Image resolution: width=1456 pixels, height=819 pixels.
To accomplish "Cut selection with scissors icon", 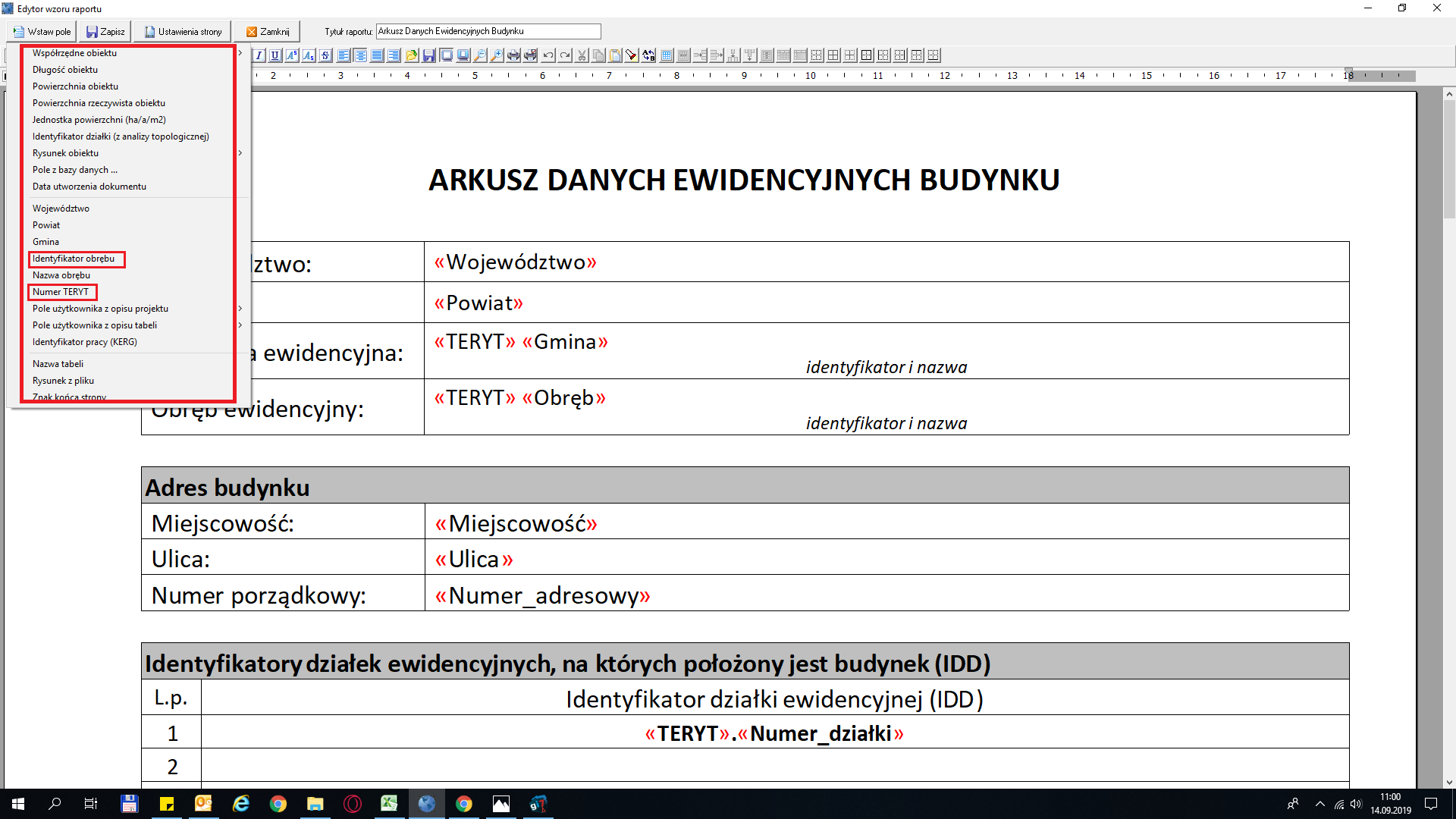I will [582, 55].
